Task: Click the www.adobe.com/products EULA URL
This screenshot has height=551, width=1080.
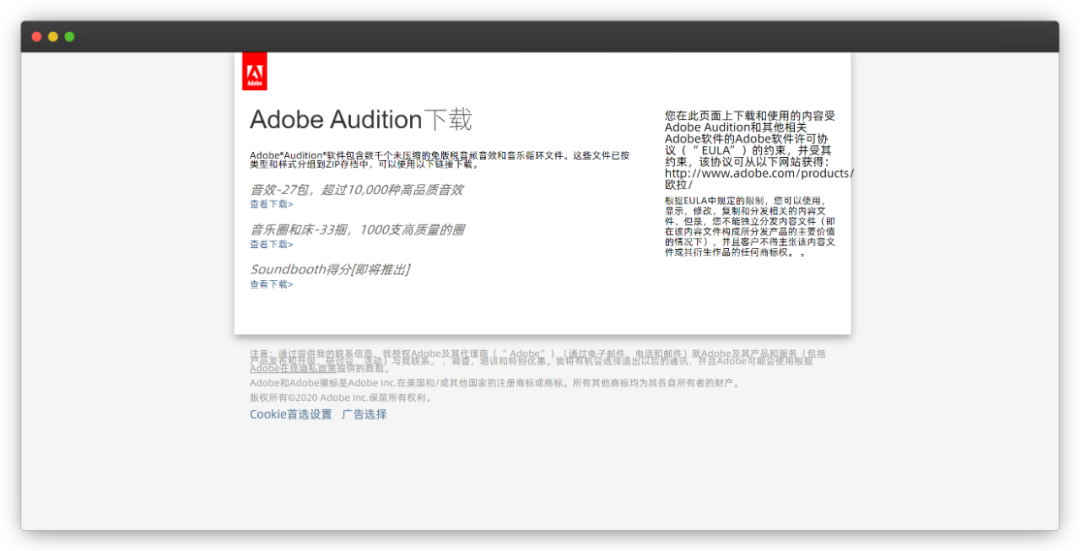Action: click(x=759, y=173)
